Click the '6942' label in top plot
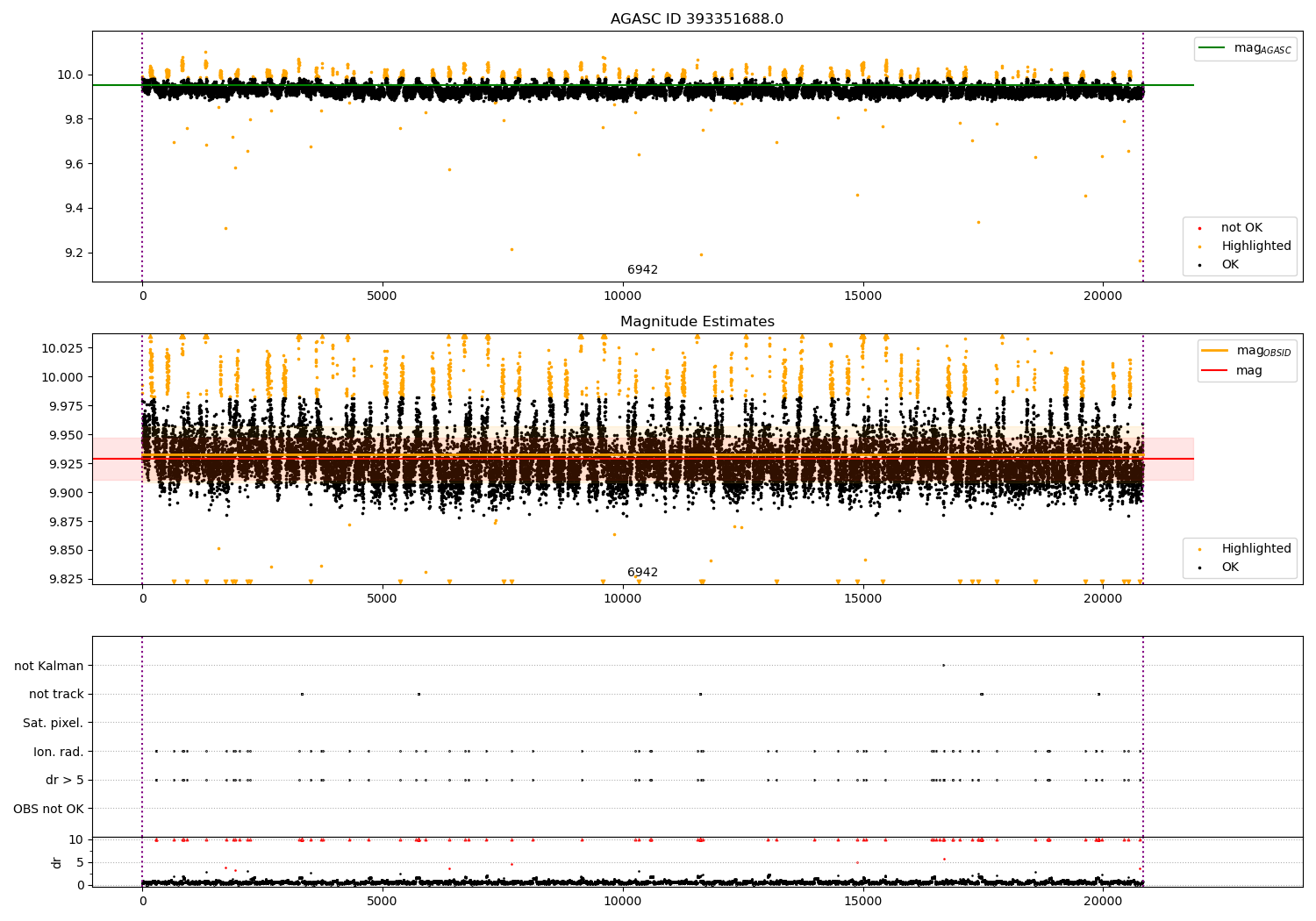Image resolution: width=1316 pixels, height=921 pixels. point(642,270)
